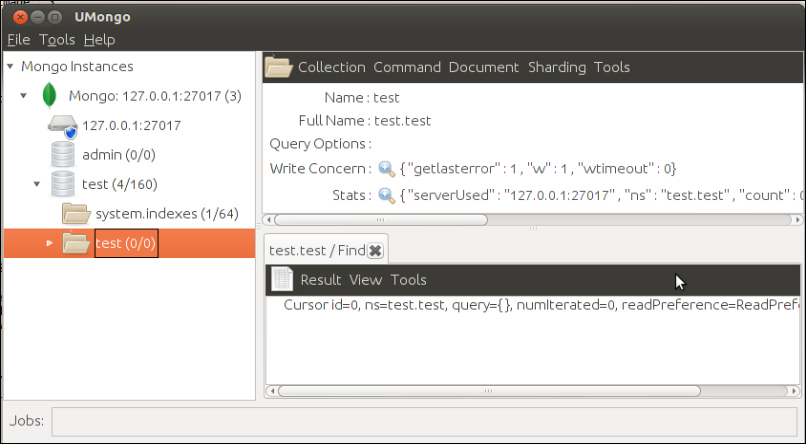Open the Collection menu
806x444 pixels.
332,67
